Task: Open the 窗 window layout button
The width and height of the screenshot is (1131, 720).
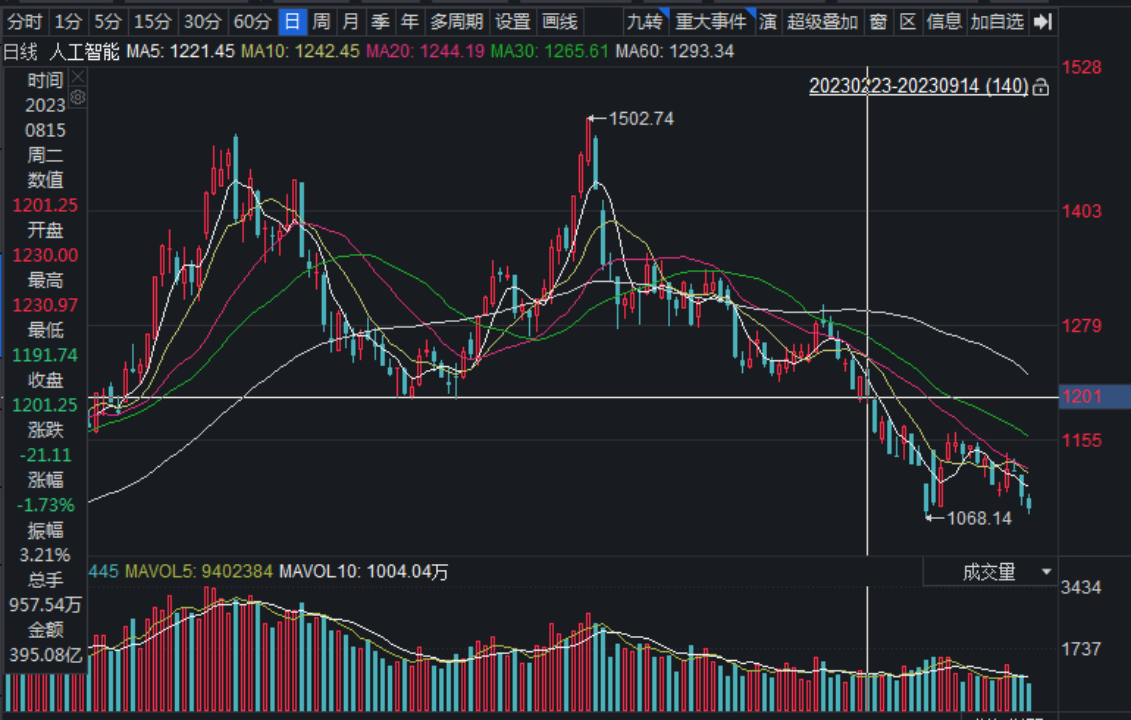Action: (x=878, y=21)
